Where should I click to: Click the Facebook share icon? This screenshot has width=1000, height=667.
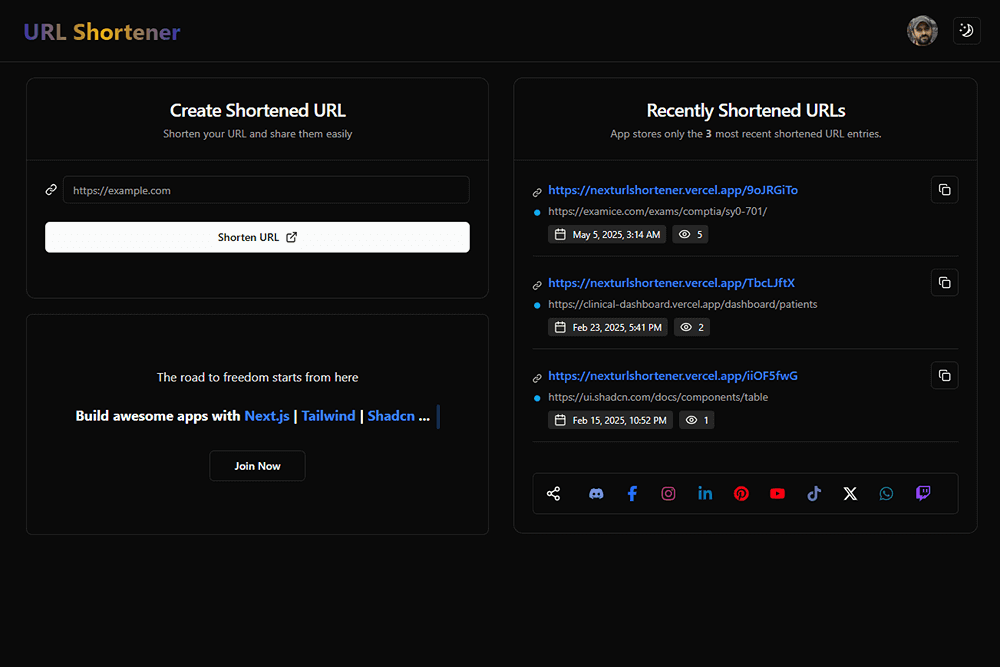point(632,493)
